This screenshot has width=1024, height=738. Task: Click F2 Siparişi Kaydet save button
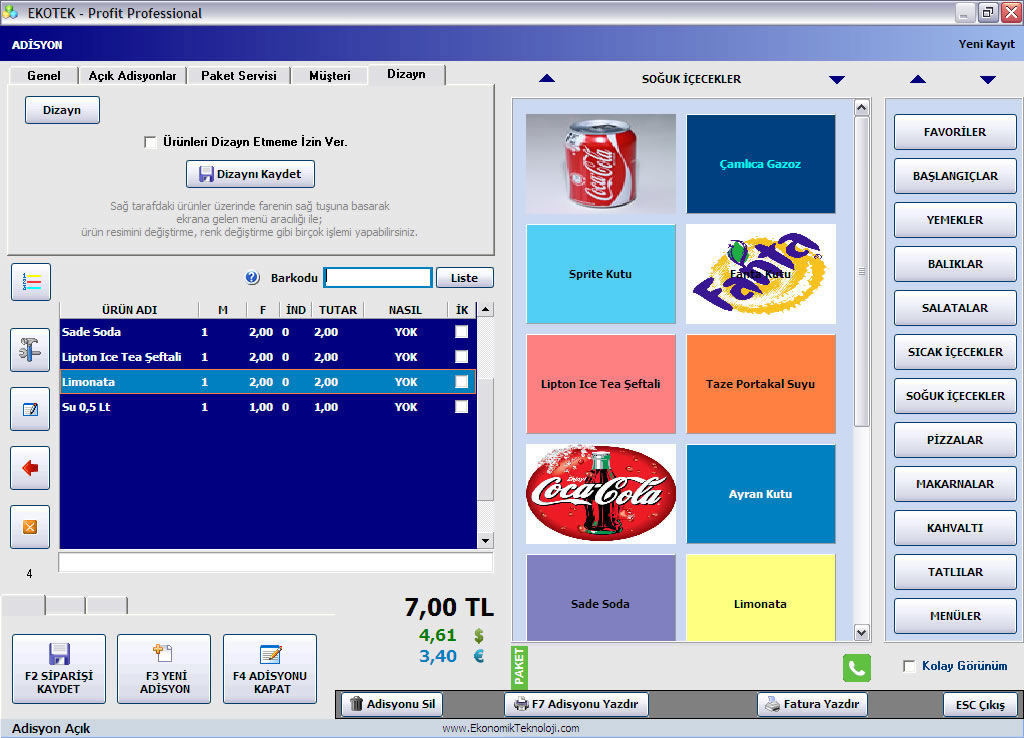pyautogui.click(x=59, y=669)
